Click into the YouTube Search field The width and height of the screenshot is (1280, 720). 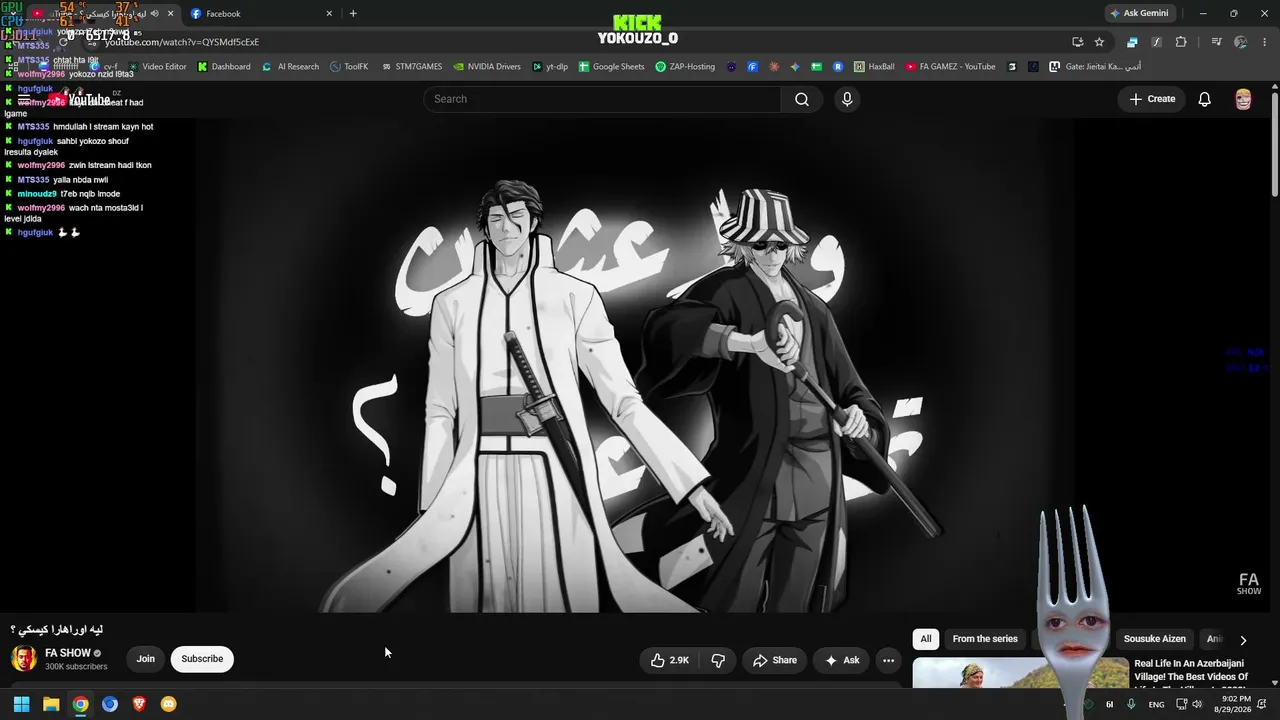coord(602,99)
